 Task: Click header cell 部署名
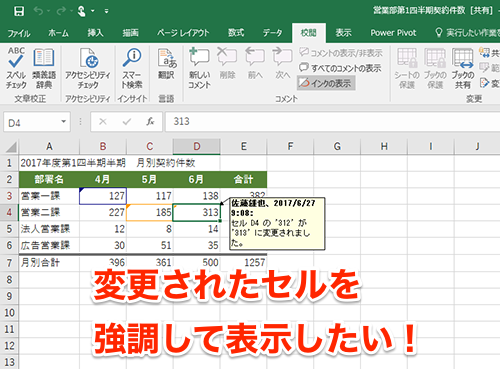click(x=49, y=180)
